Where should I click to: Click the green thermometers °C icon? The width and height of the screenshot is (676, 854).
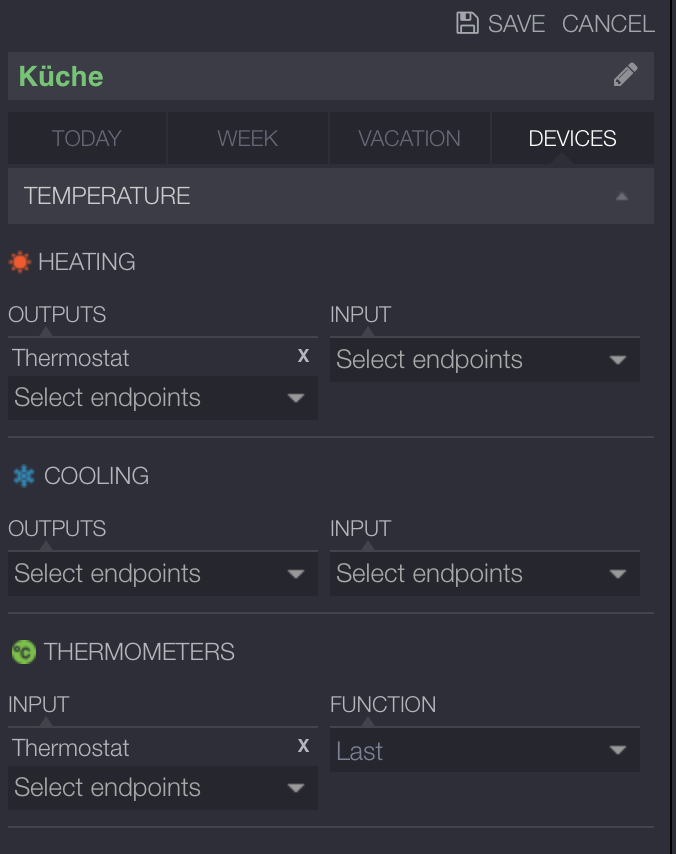(x=23, y=652)
